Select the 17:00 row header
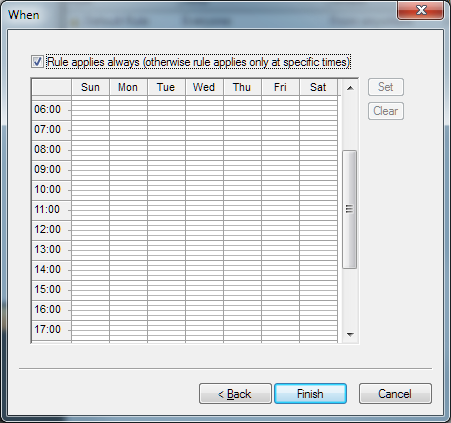Viewport: 451px width, 423px height. pos(51,330)
